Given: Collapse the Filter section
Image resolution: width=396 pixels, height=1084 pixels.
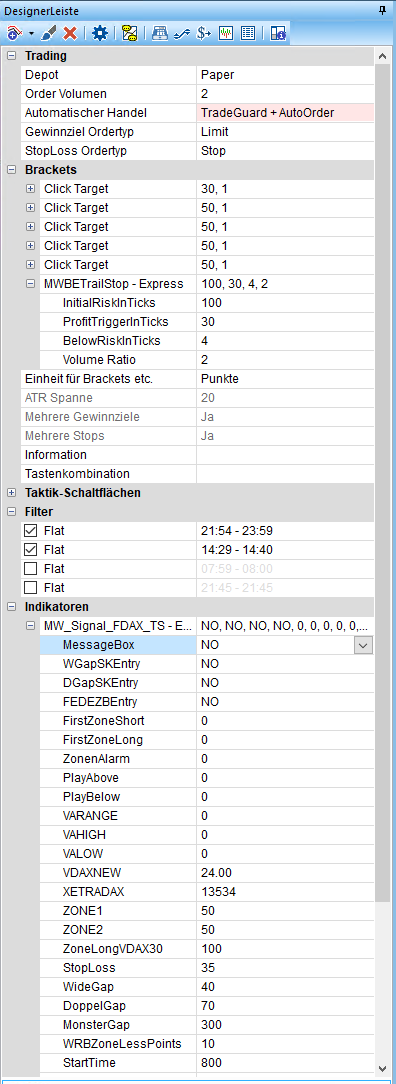Looking at the screenshot, I should click(11, 512).
